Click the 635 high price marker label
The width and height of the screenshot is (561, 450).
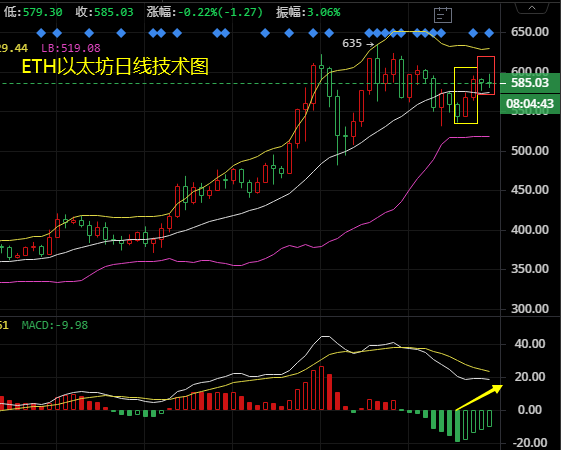[x=352, y=43]
